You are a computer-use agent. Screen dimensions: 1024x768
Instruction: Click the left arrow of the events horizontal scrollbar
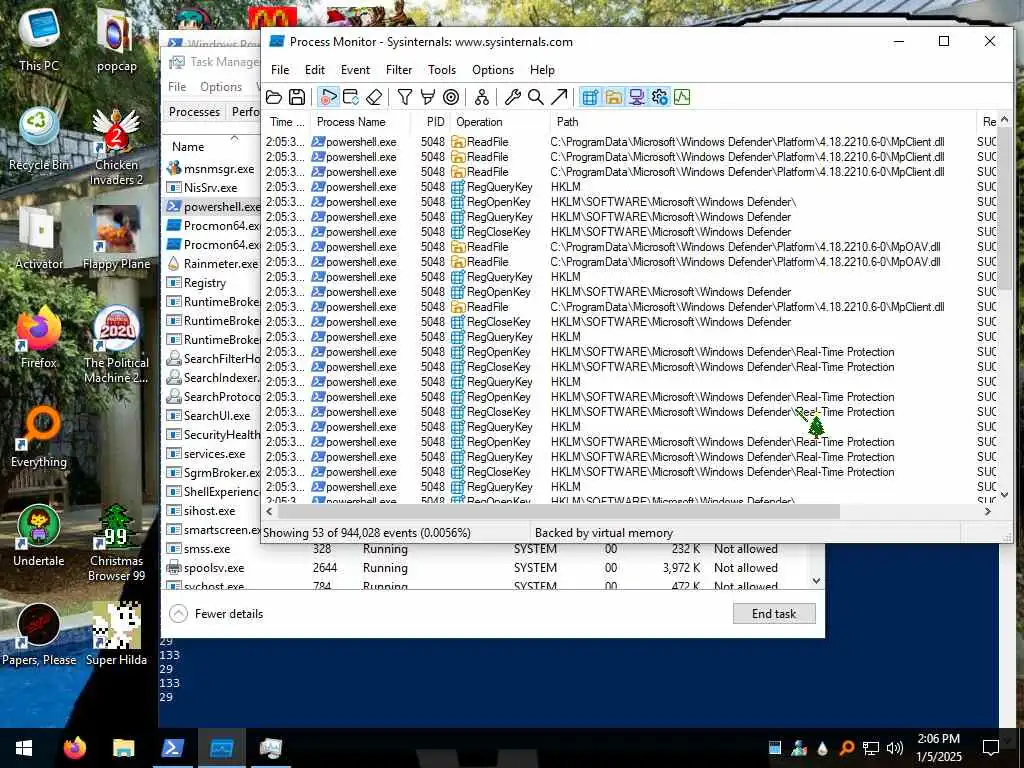[270, 512]
